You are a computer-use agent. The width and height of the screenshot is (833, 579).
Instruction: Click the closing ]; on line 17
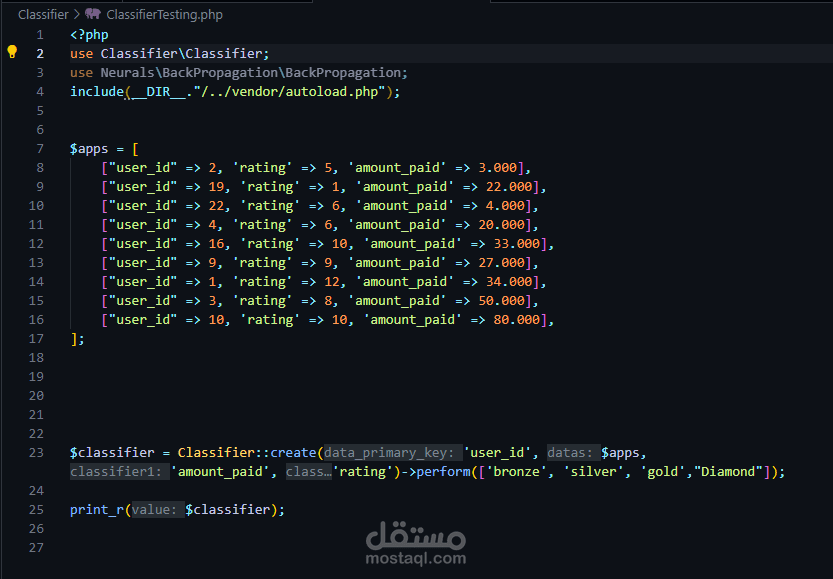[78, 339]
